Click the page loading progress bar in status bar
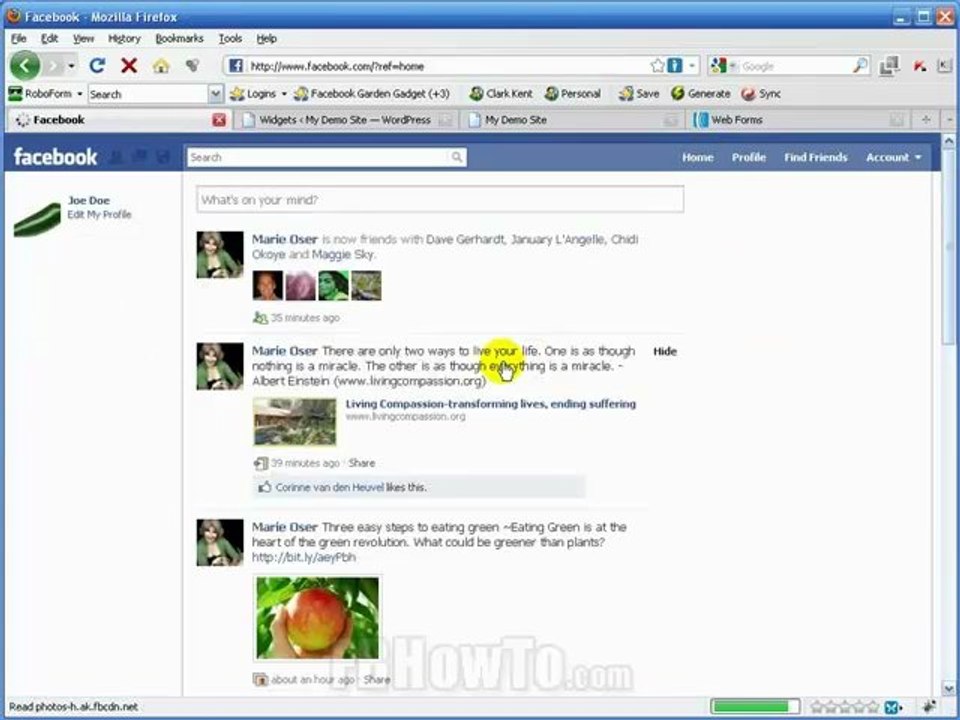This screenshot has height=720, width=960. [754, 707]
